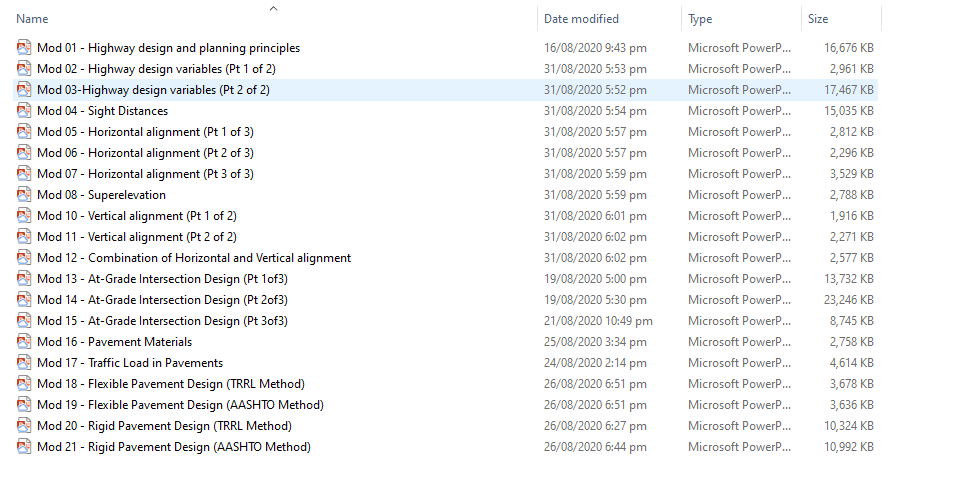Select Mod 13 - At-Grade Intersection Design (Pt 1of3)

(x=162, y=279)
